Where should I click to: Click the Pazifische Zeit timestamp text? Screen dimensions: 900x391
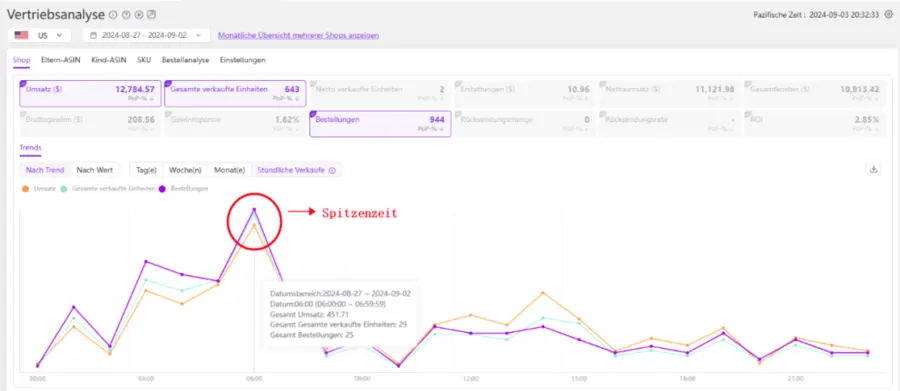click(x=816, y=15)
